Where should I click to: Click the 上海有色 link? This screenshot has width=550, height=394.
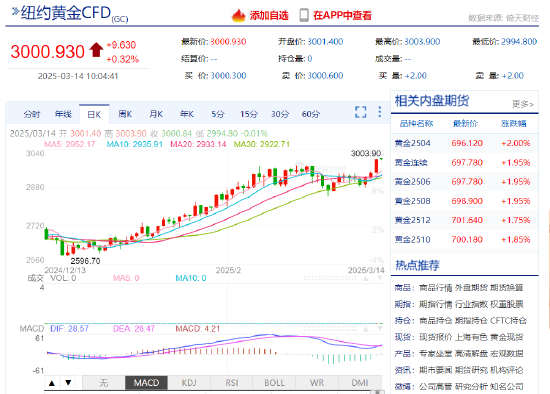click(471, 337)
